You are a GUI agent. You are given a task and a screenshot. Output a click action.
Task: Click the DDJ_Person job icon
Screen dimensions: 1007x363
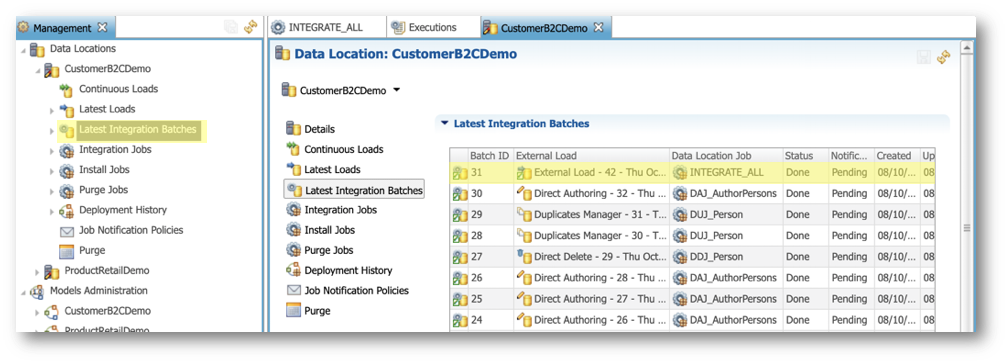[x=679, y=257]
